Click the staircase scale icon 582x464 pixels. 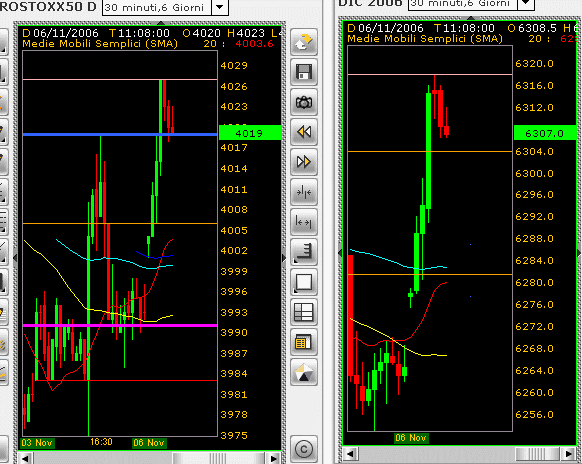click(304, 252)
